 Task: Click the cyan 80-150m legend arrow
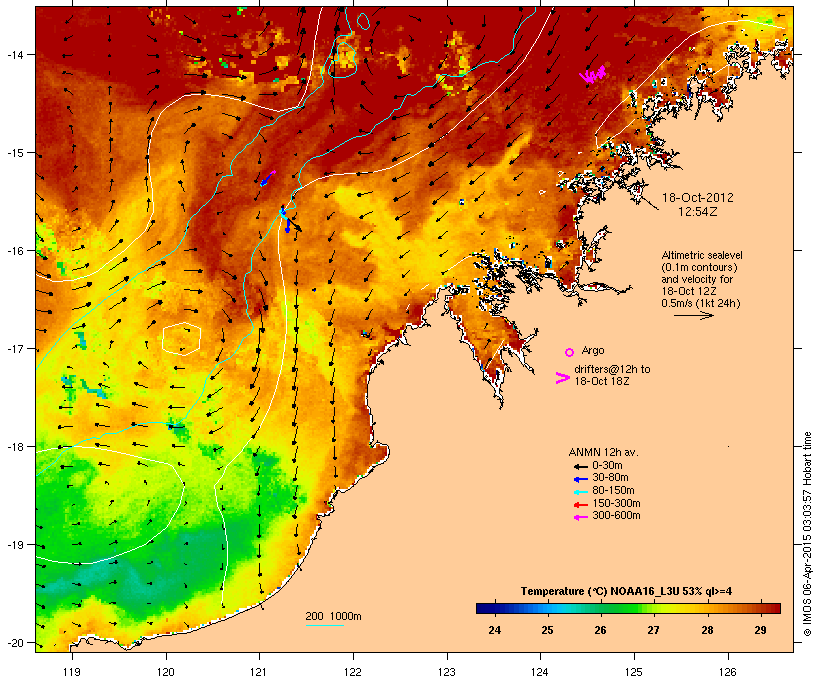point(580,492)
